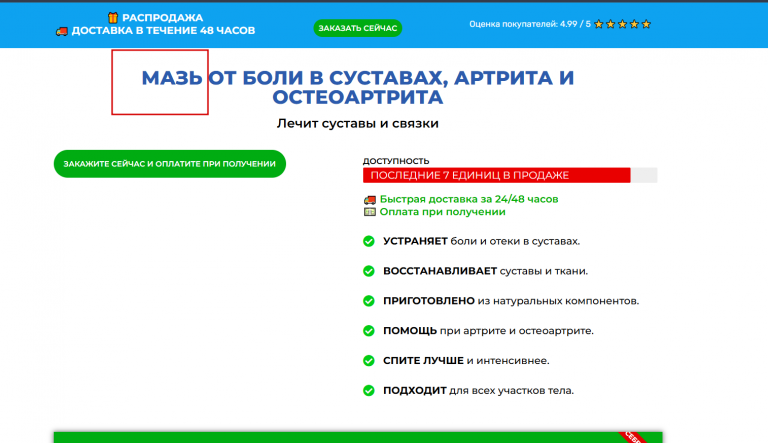Click the last rating star in header
Screen dimensions: 768x443
click(646, 24)
